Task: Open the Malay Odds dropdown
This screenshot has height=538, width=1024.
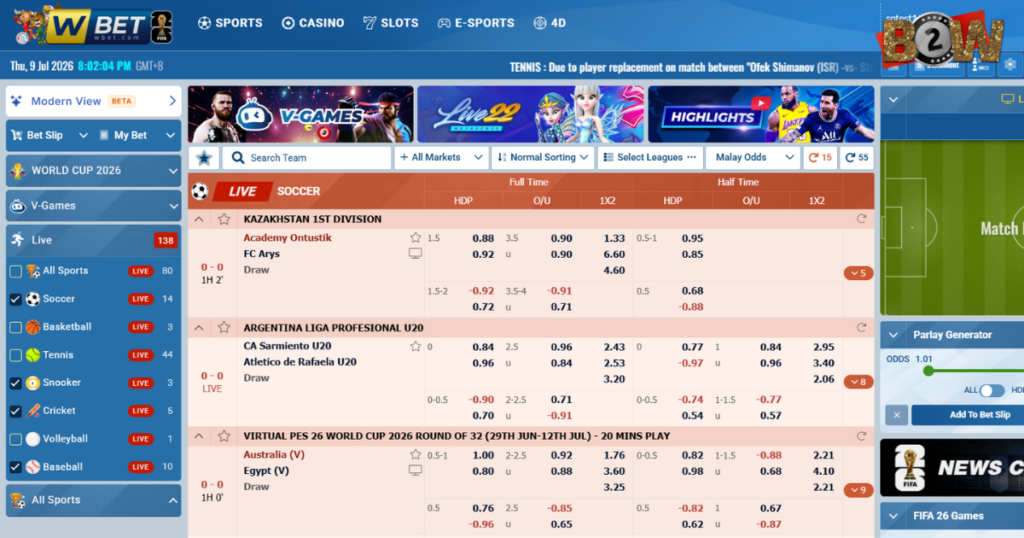Action: coord(753,157)
